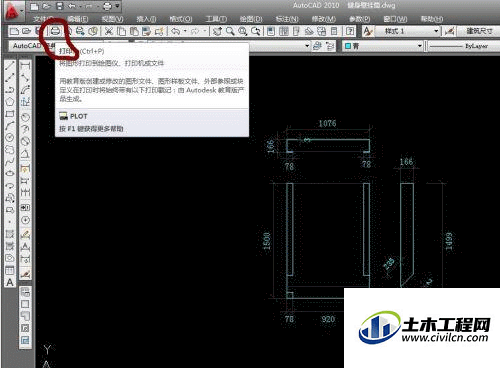Click the Cut scissors icon
The height and width of the screenshot is (368, 500).
click(108, 31)
